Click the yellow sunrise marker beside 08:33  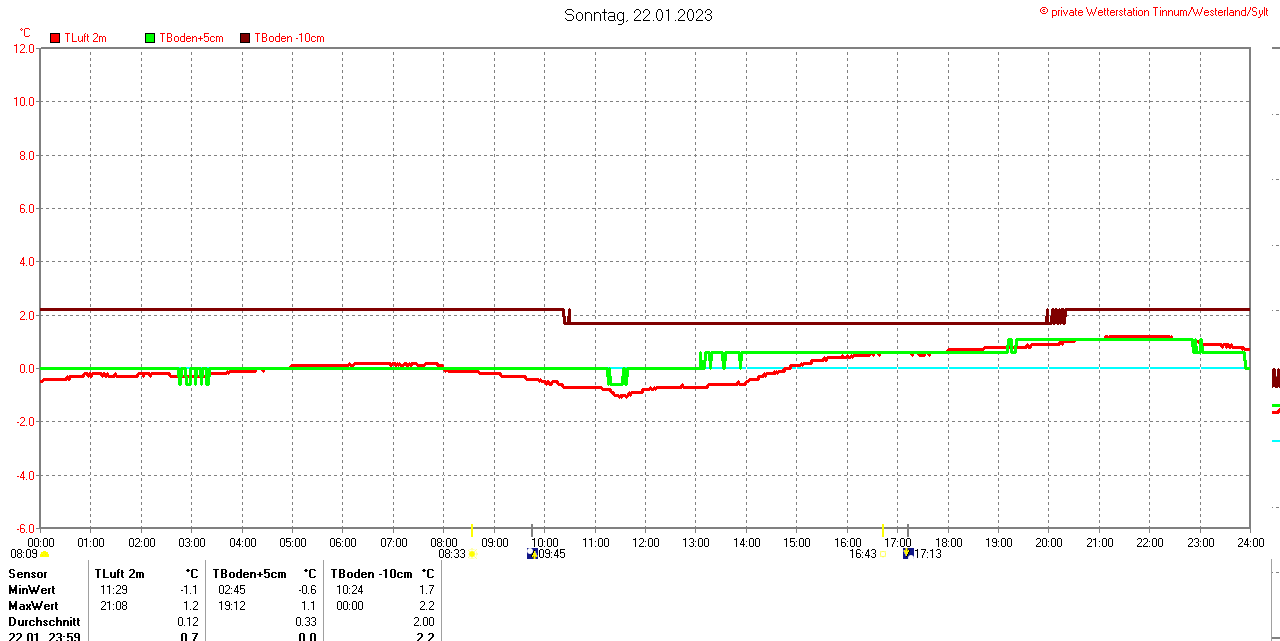(x=473, y=554)
